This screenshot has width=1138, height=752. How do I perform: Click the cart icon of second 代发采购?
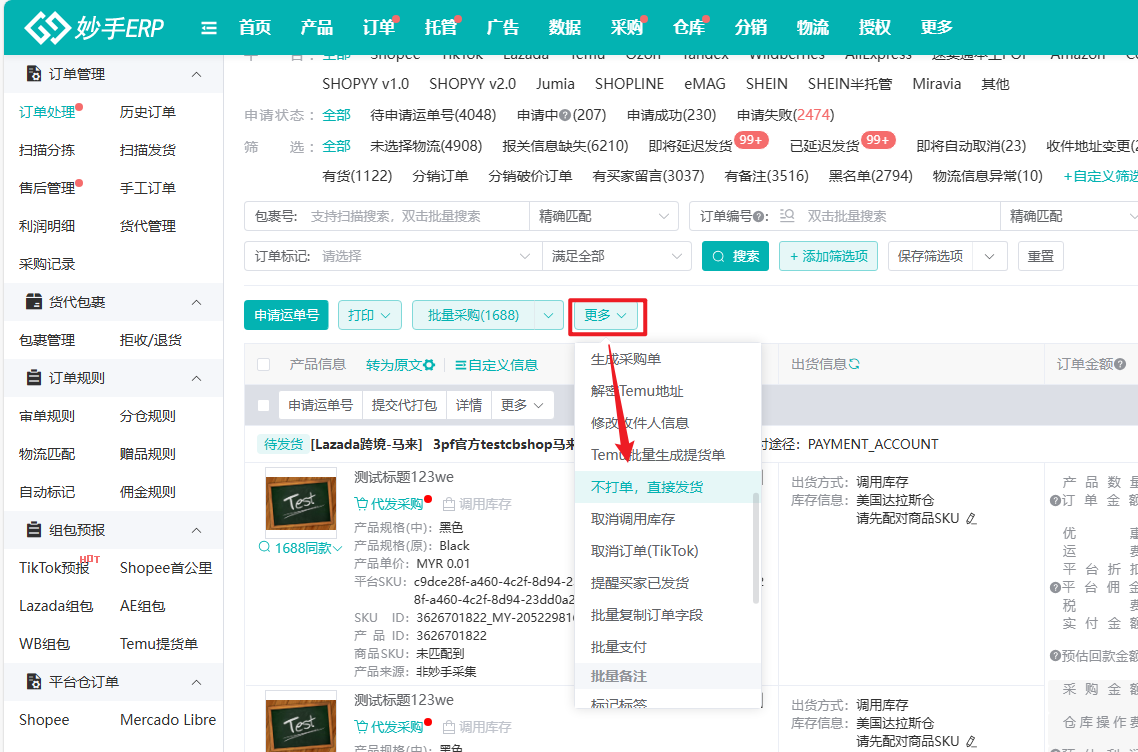(361, 727)
